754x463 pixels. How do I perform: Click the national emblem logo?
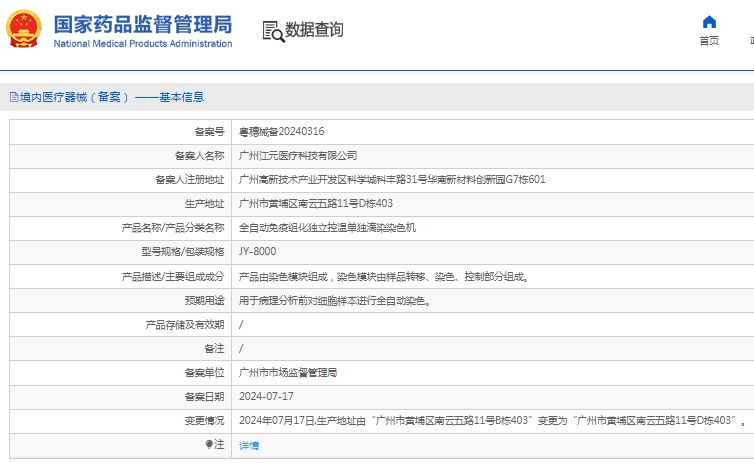point(24,29)
